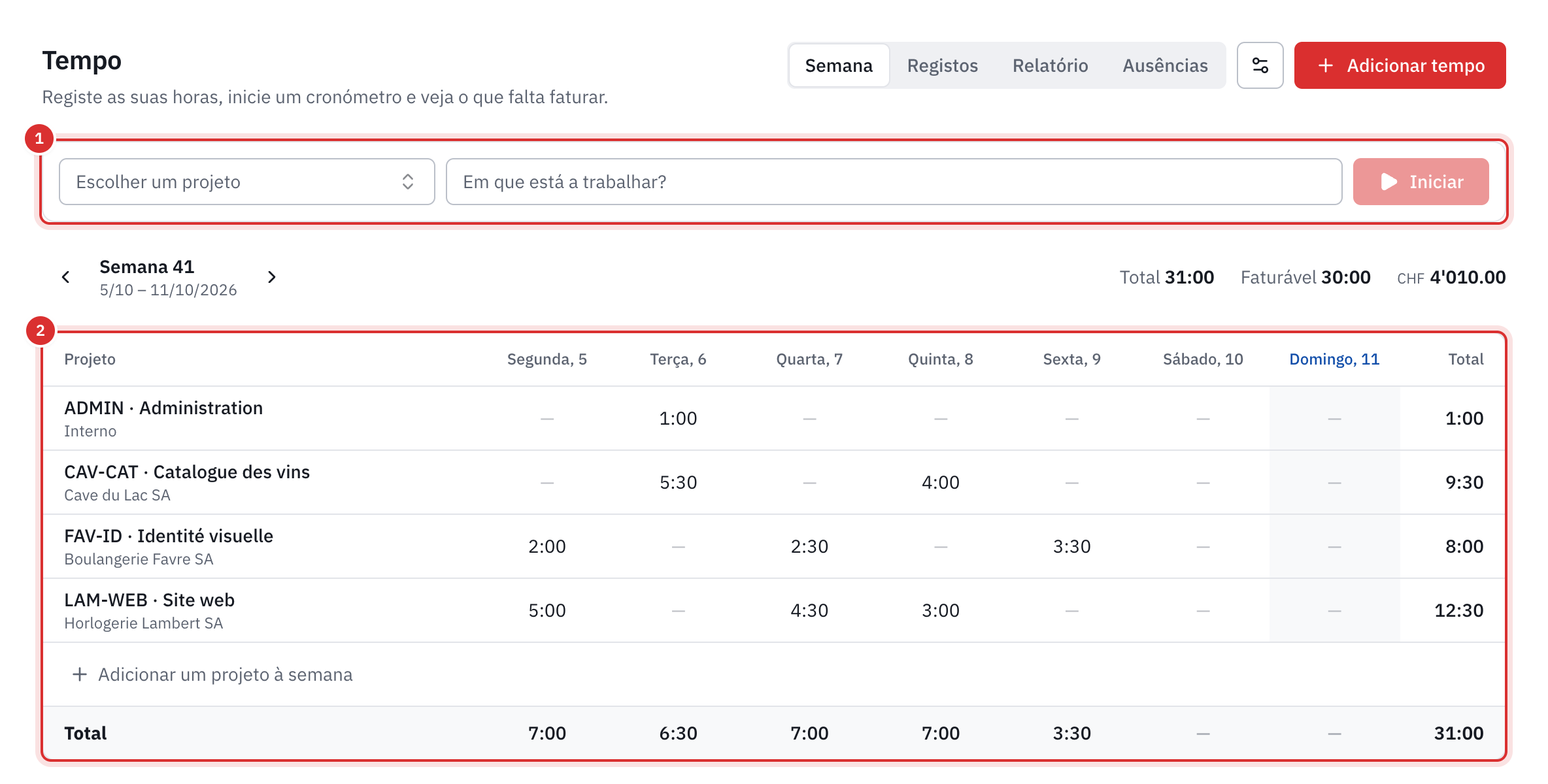Image resolution: width=1548 pixels, height=784 pixels.
Task: Go to next week arrow
Action: [x=272, y=278]
